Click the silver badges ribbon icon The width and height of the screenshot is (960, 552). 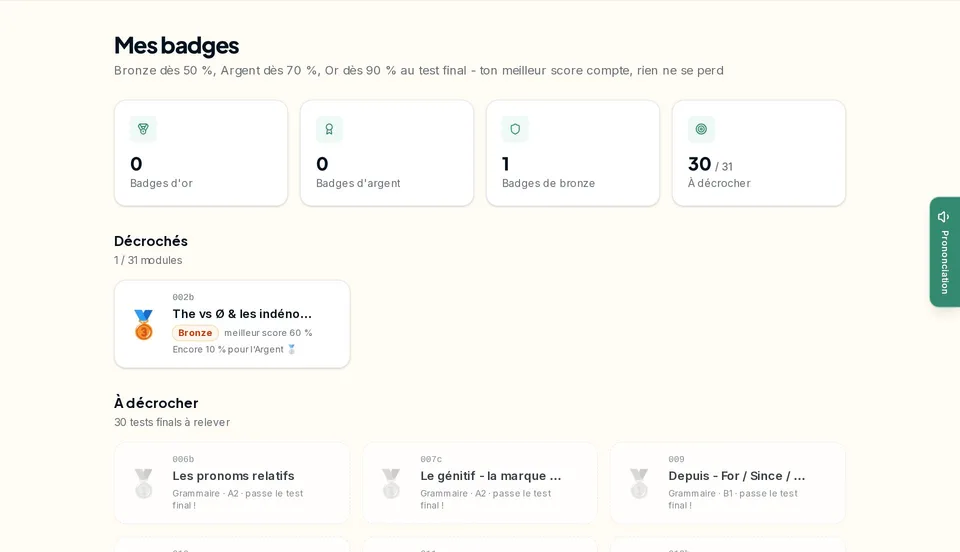pyautogui.click(x=329, y=129)
